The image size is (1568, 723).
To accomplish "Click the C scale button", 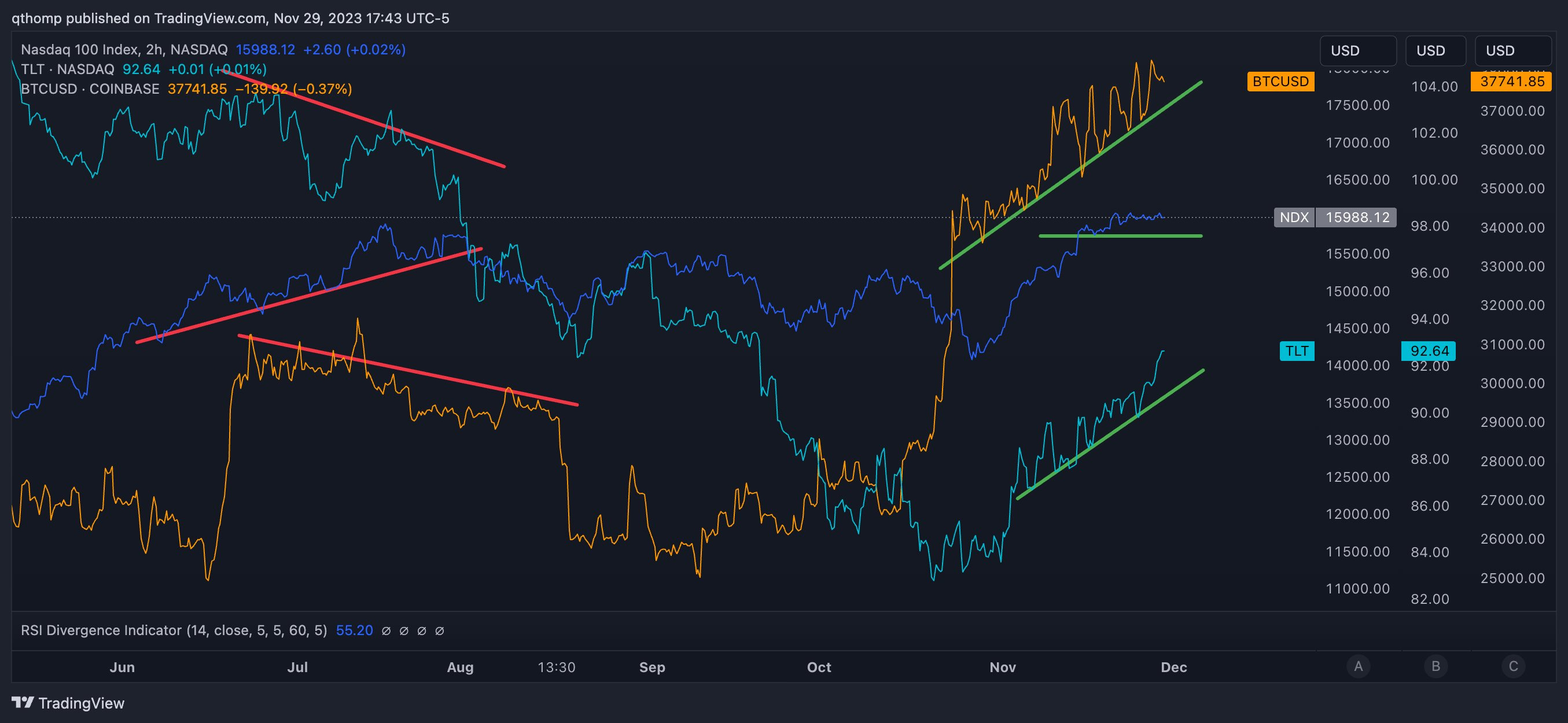I will pyautogui.click(x=1513, y=666).
